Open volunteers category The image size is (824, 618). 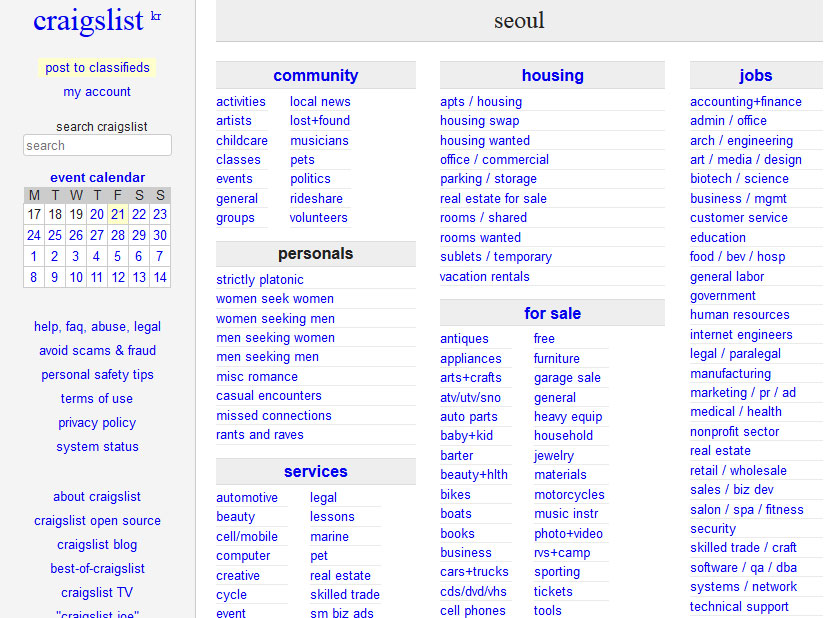[x=318, y=218]
